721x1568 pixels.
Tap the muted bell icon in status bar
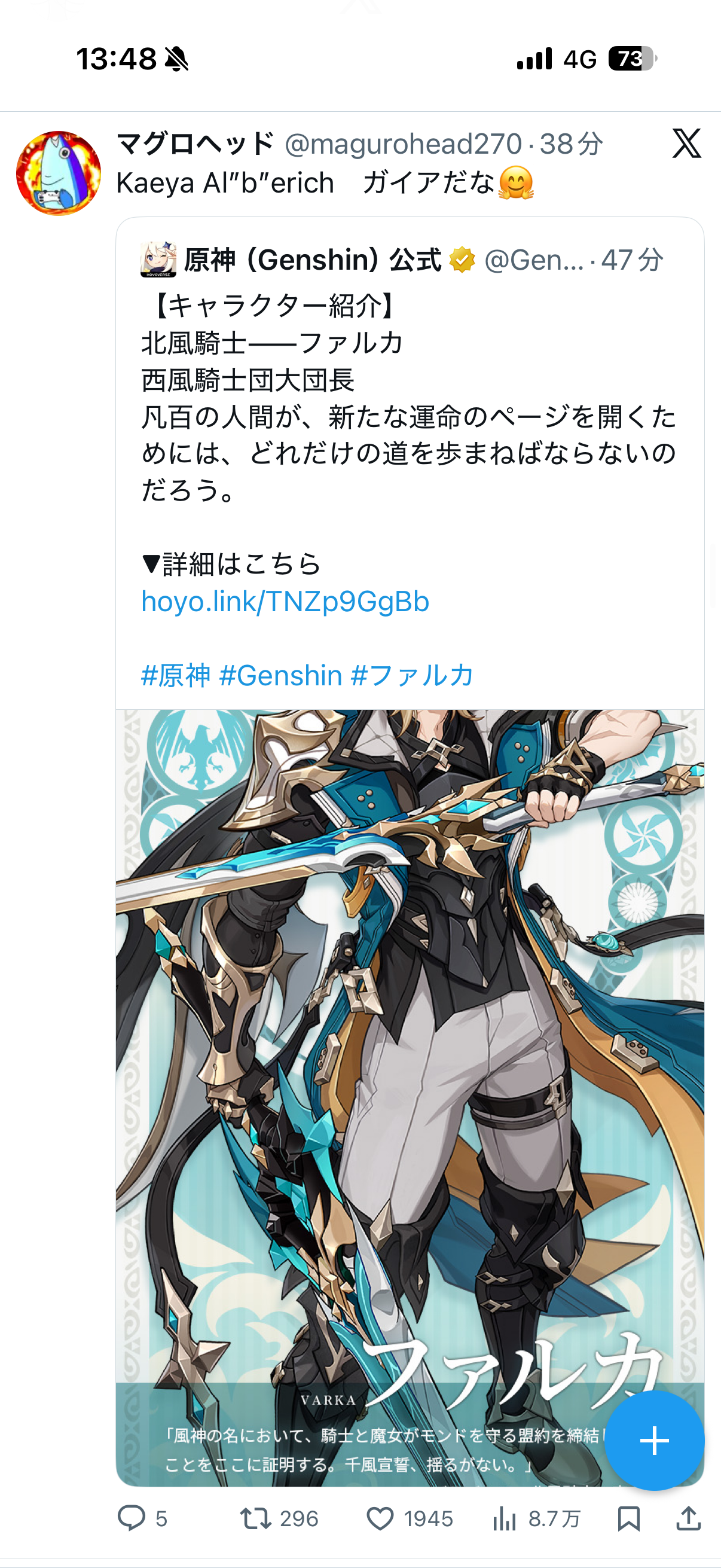pyautogui.click(x=177, y=59)
